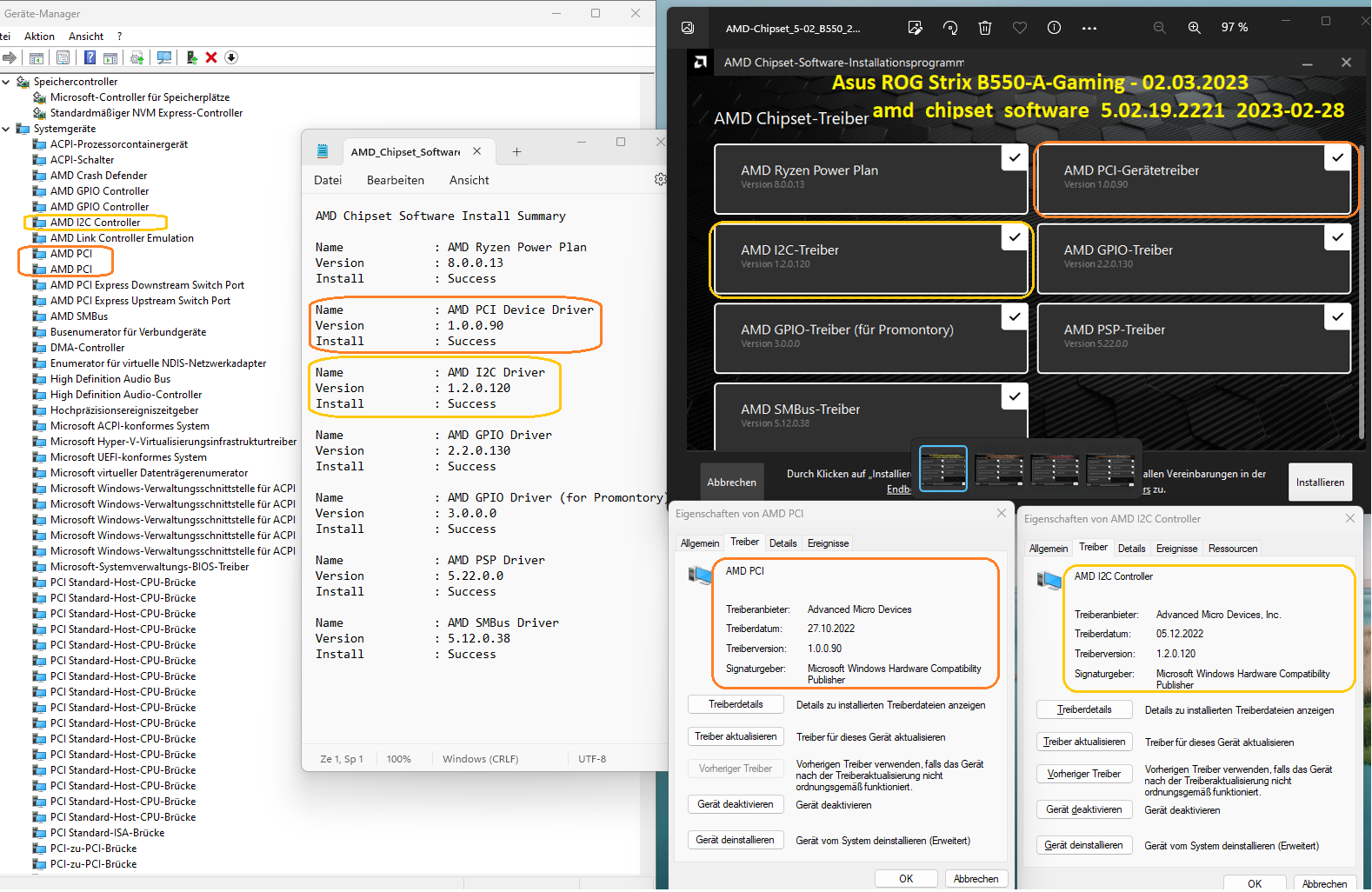
Task: Zoom in with the magnifier plus icon
Action: pyautogui.click(x=1195, y=28)
